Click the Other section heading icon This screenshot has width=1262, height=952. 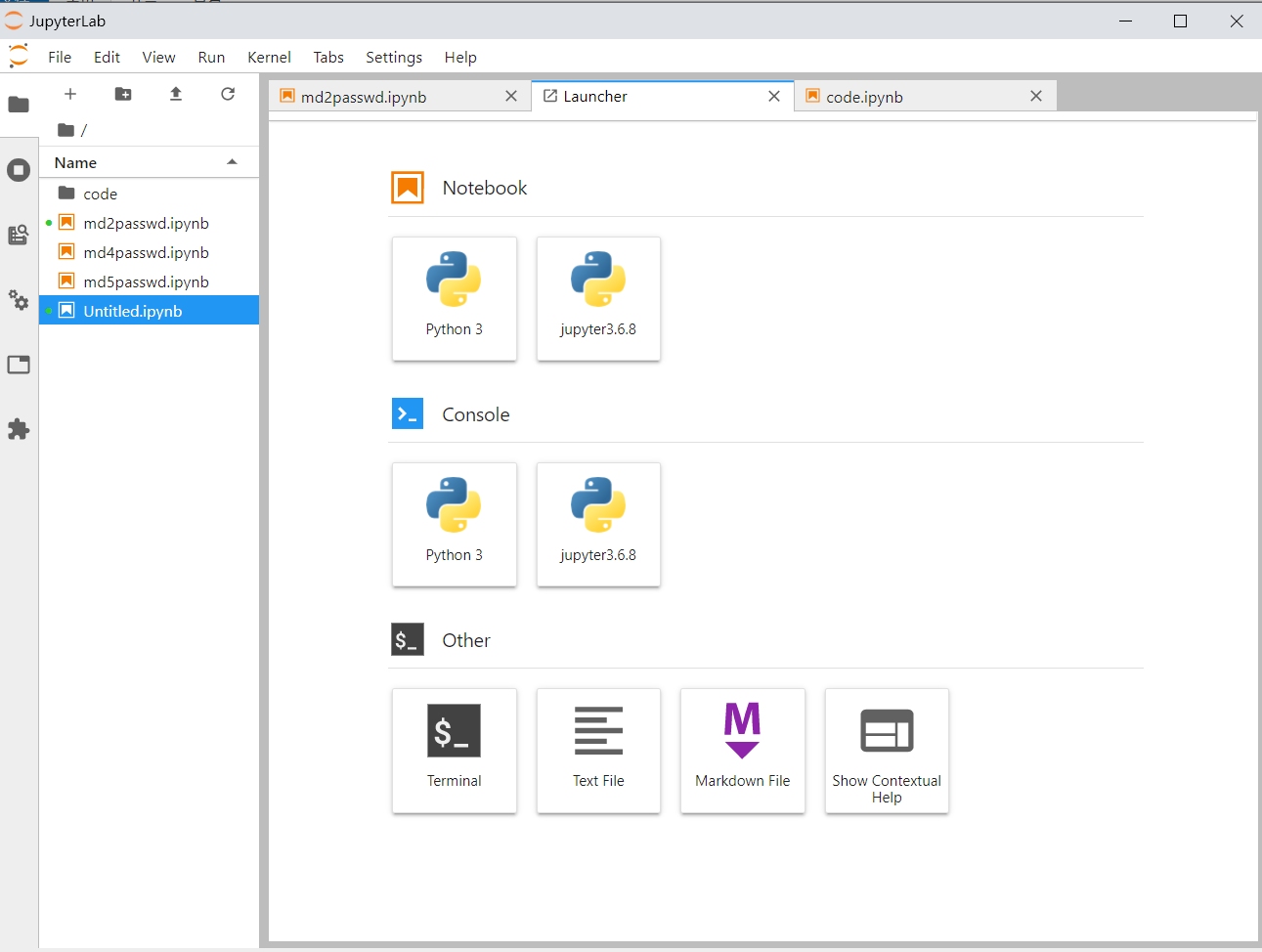point(408,640)
